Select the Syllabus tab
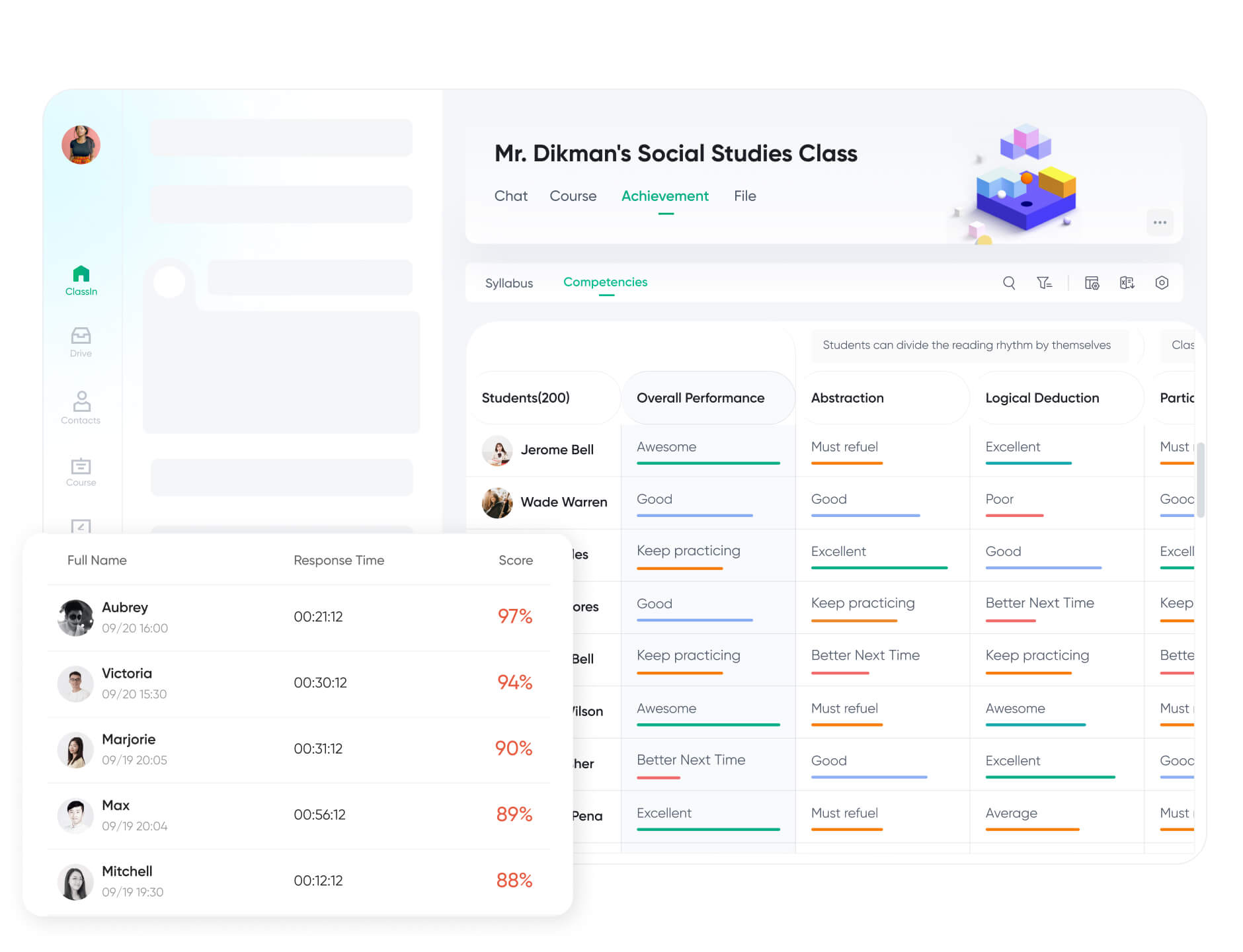The height and width of the screenshot is (952, 1243). (508, 283)
